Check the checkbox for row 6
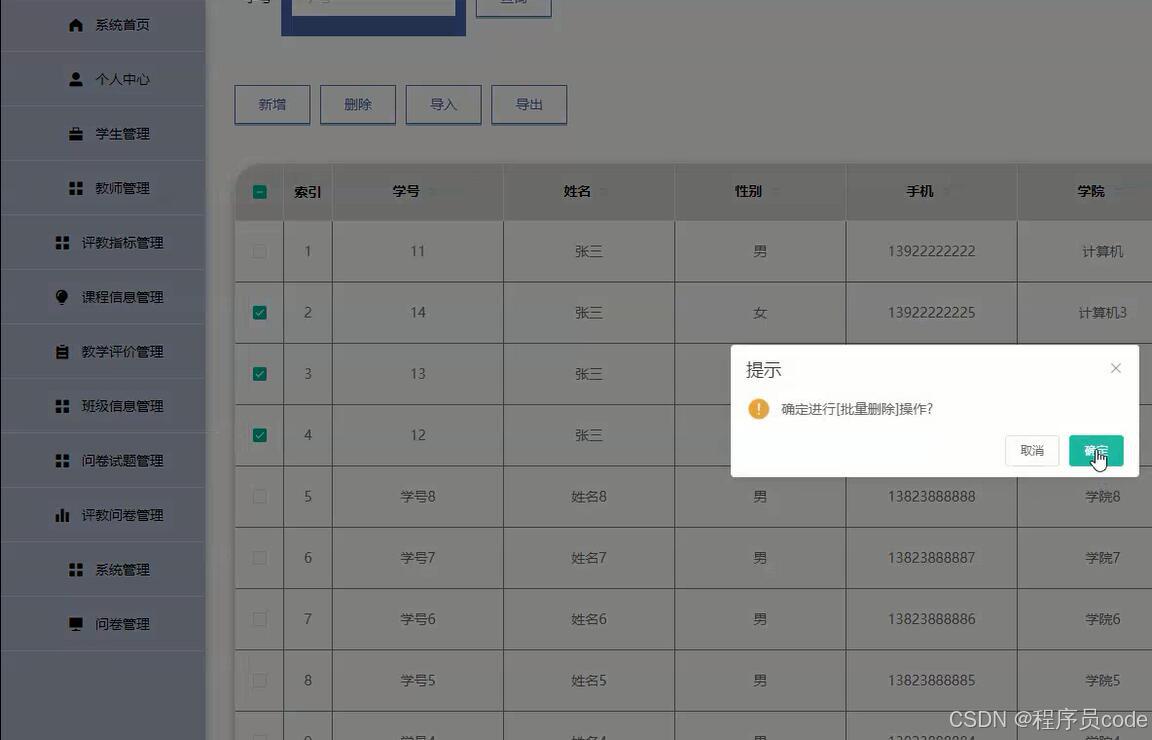This screenshot has width=1152, height=740. [259, 558]
